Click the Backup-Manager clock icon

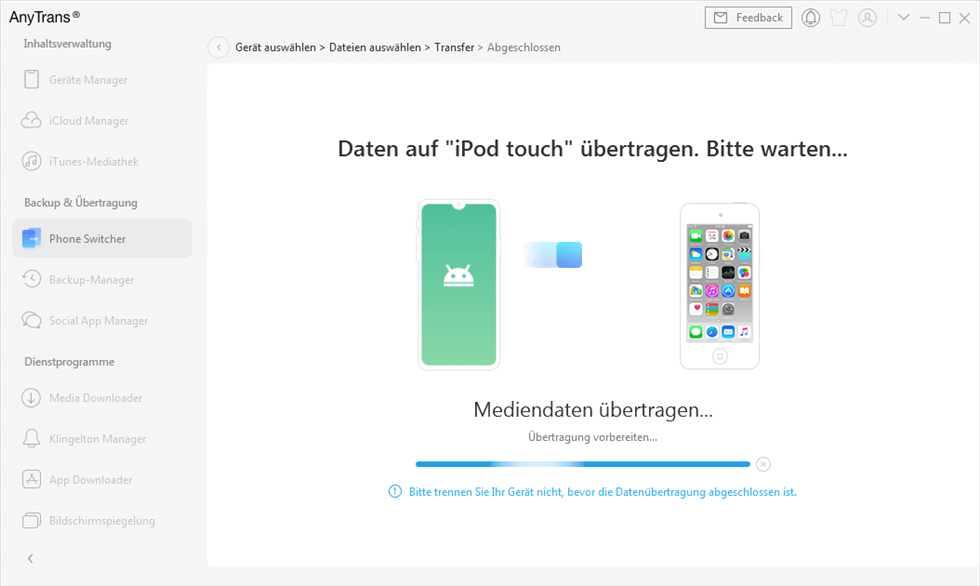pyautogui.click(x=31, y=280)
